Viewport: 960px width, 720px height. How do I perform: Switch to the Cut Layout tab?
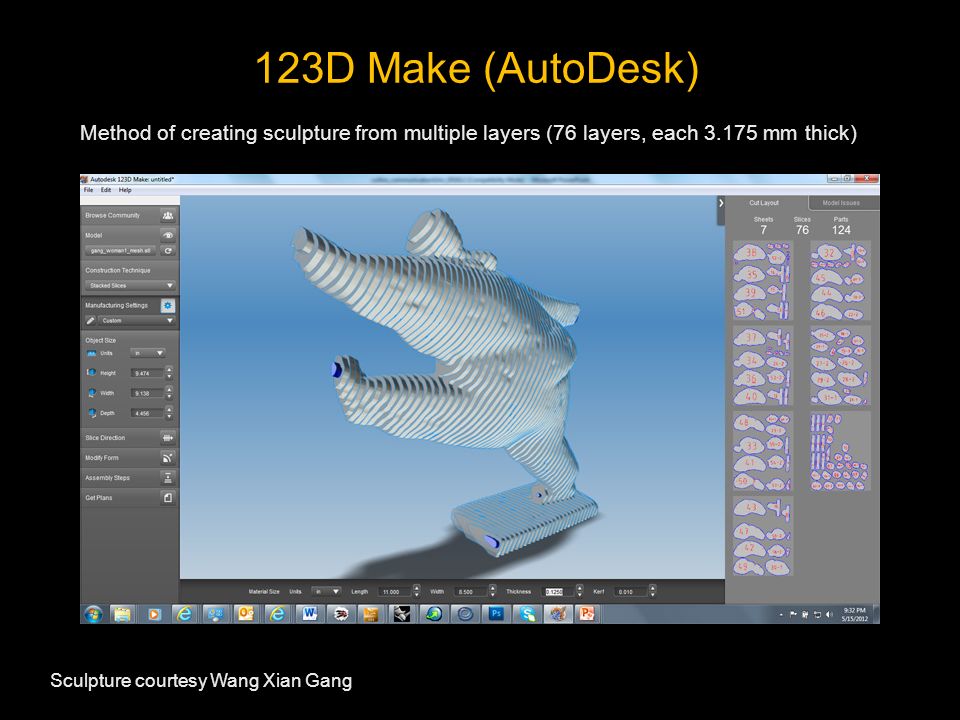[x=764, y=203]
